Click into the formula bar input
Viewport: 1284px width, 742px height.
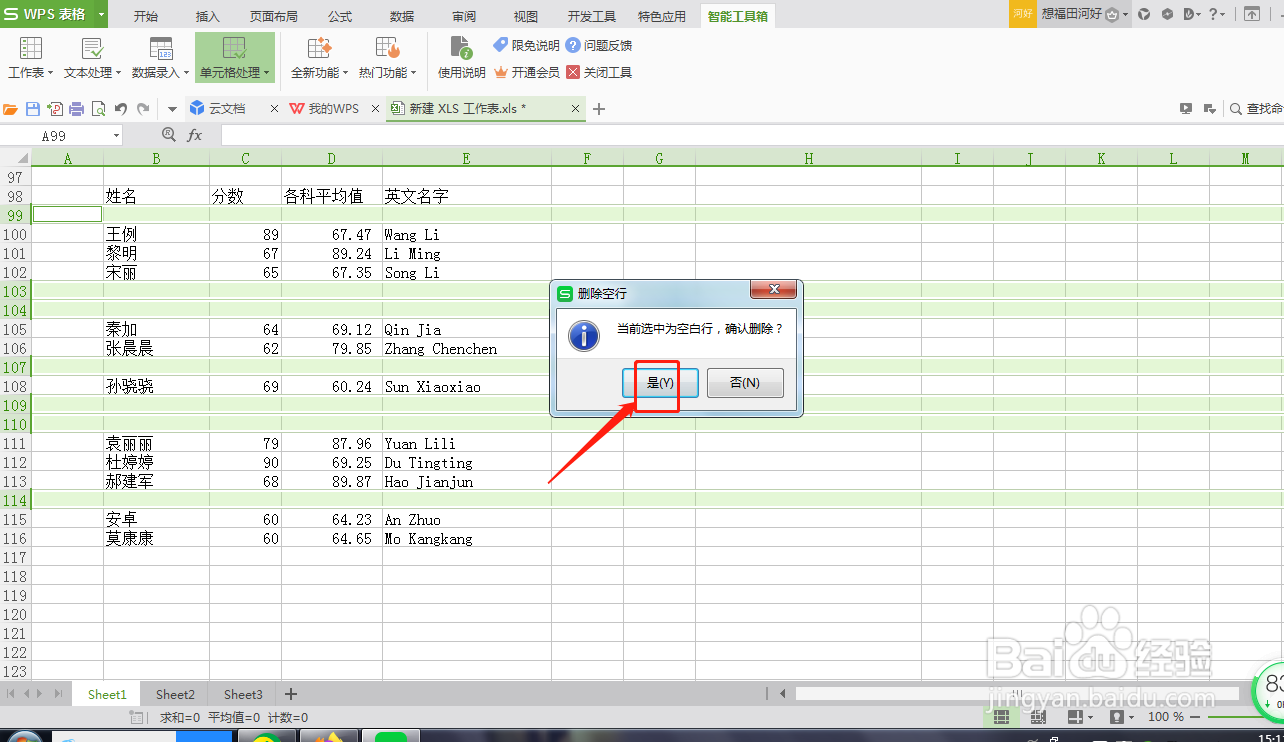point(752,135)
